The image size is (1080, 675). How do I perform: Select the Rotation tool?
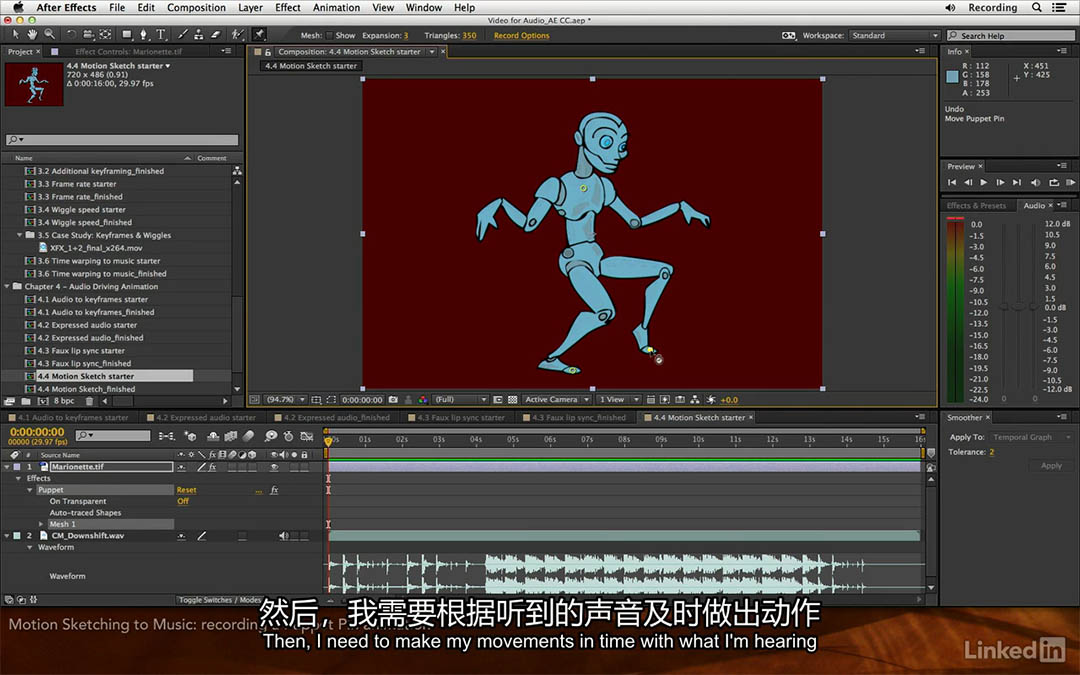71,34
